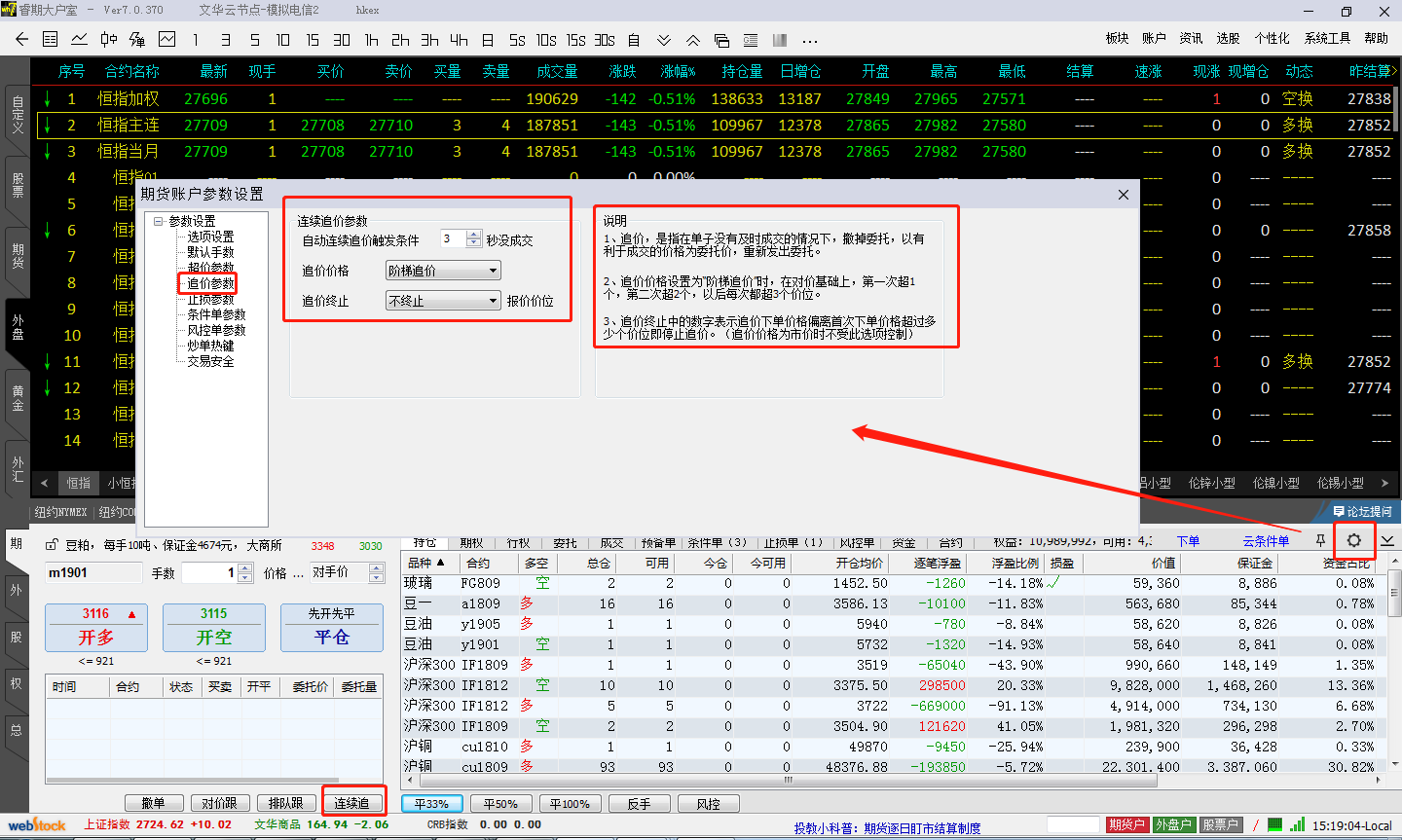Viewport: 1402px width, 840px height.
Task: Click the double-chevron down toolbar icon
Action: [664, 40]
